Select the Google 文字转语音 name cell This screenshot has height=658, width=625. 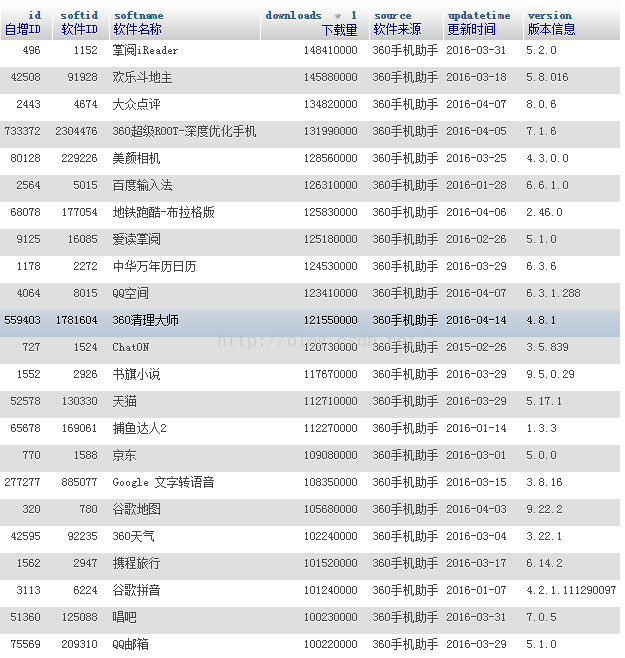tap(163, 482)
